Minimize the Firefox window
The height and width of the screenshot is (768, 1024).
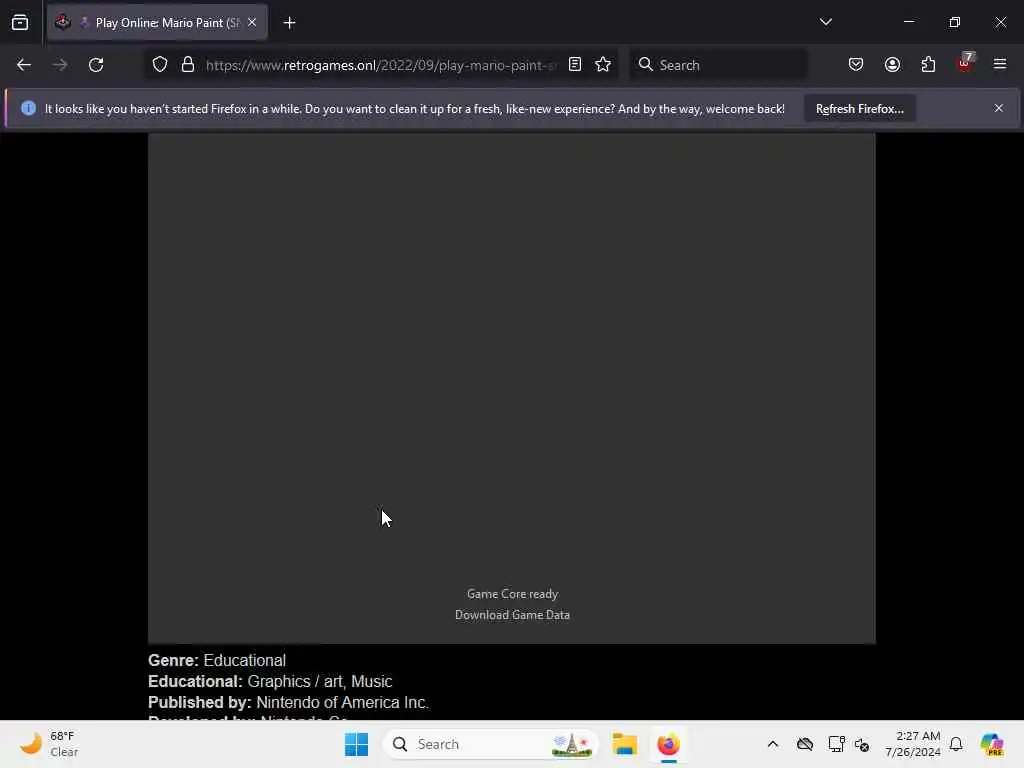(909, 22)
